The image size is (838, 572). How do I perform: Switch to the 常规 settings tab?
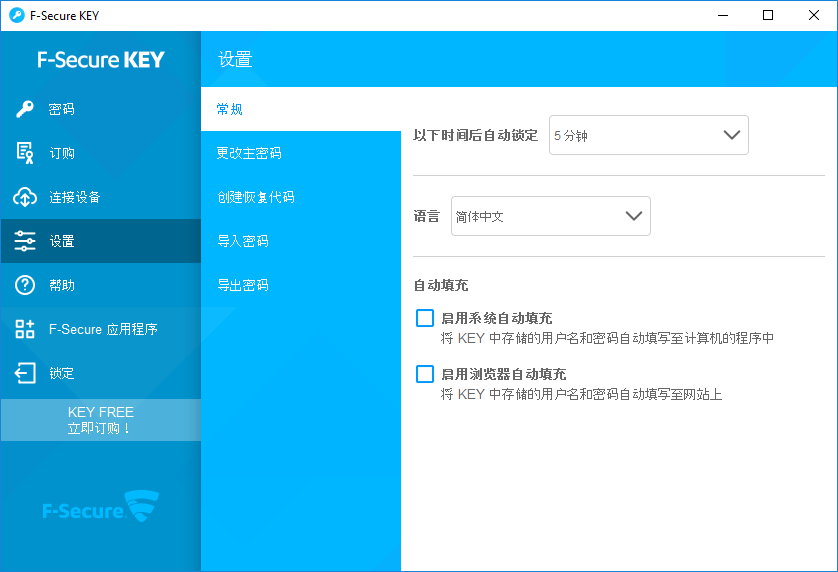click(x=301, y=109)
